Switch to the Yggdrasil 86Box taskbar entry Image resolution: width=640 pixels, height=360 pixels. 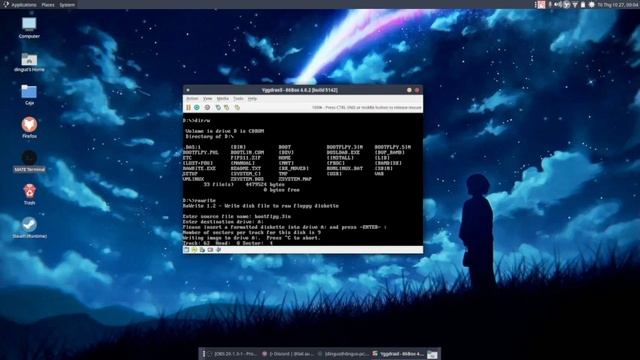(398, 354)
